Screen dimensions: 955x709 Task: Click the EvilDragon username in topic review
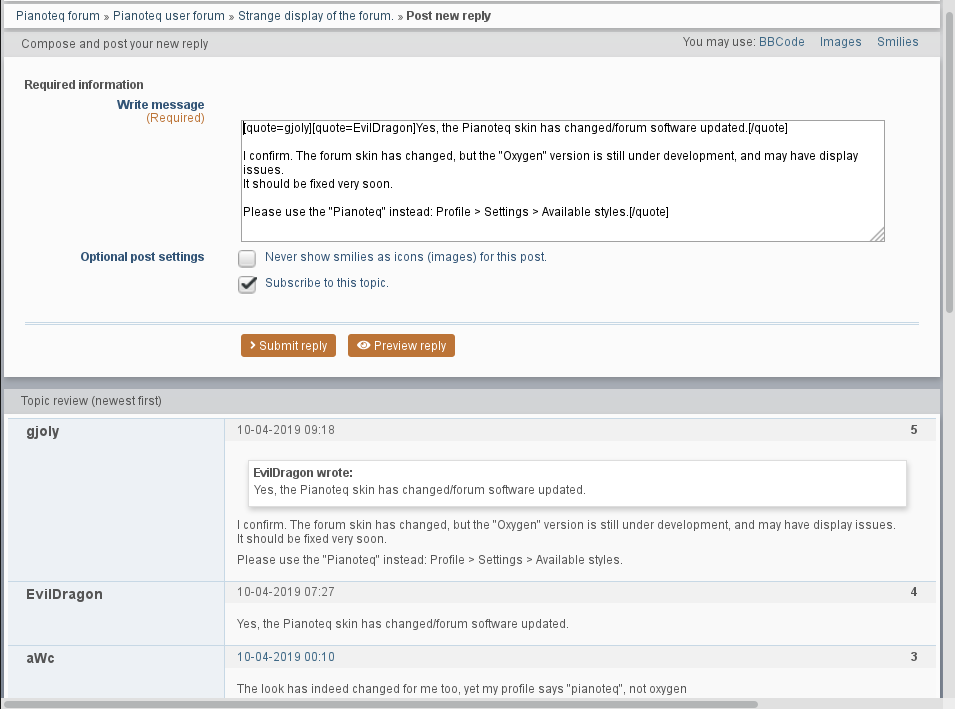click(64, 594)
